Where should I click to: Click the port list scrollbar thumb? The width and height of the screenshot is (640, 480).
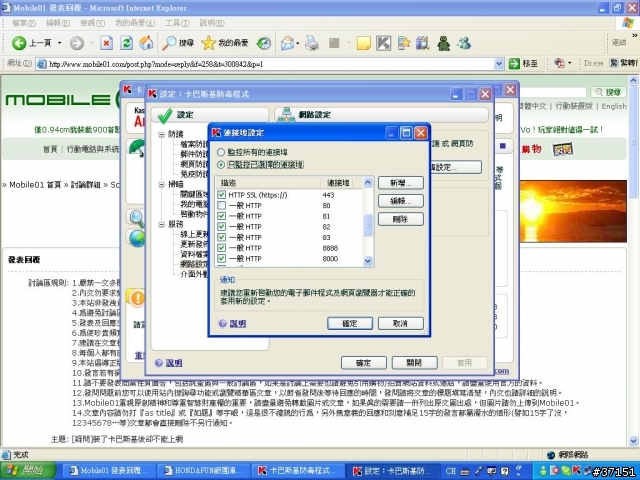pyautogui.click(x=368, y=225)
